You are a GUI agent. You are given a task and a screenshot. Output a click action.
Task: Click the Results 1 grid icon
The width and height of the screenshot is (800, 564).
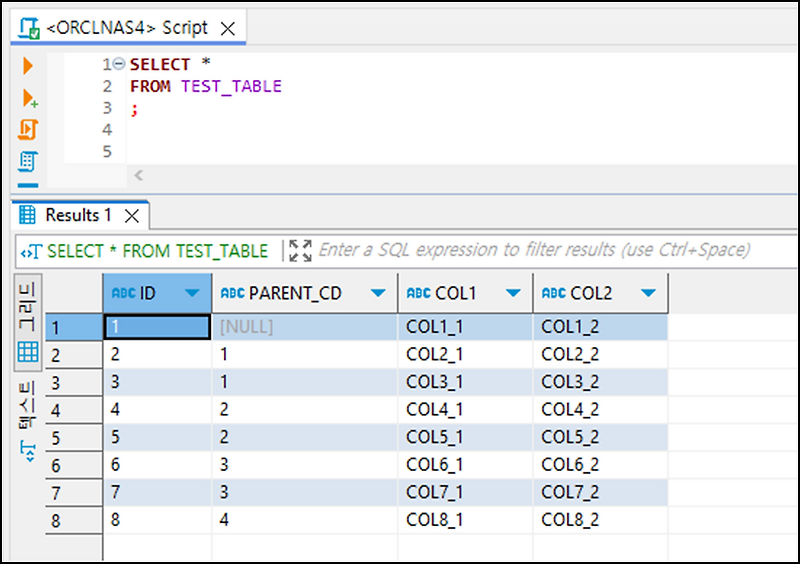click(27, 215)
